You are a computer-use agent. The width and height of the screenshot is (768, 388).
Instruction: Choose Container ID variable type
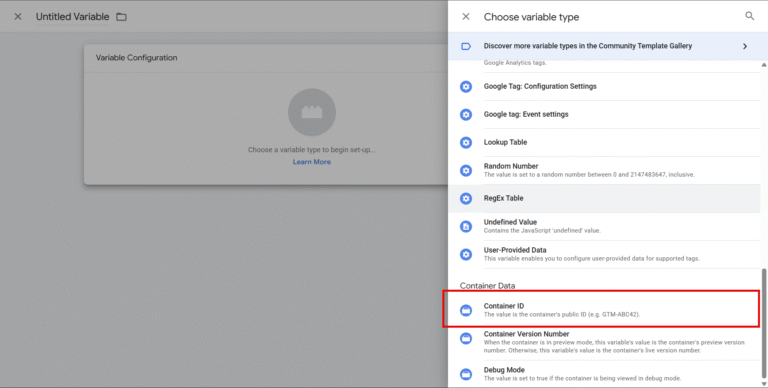point(604,310)
